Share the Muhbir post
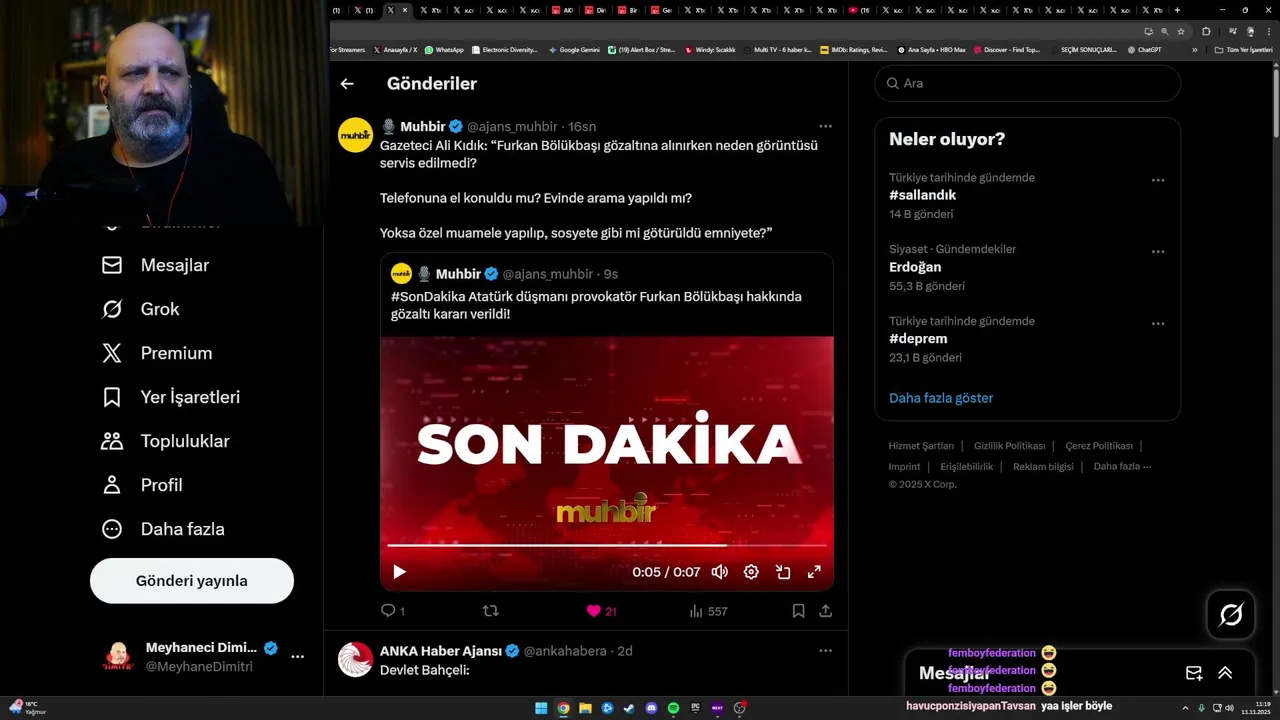Image resolution: width=1280 pixels, height=720 pixels. pos(825,610)
